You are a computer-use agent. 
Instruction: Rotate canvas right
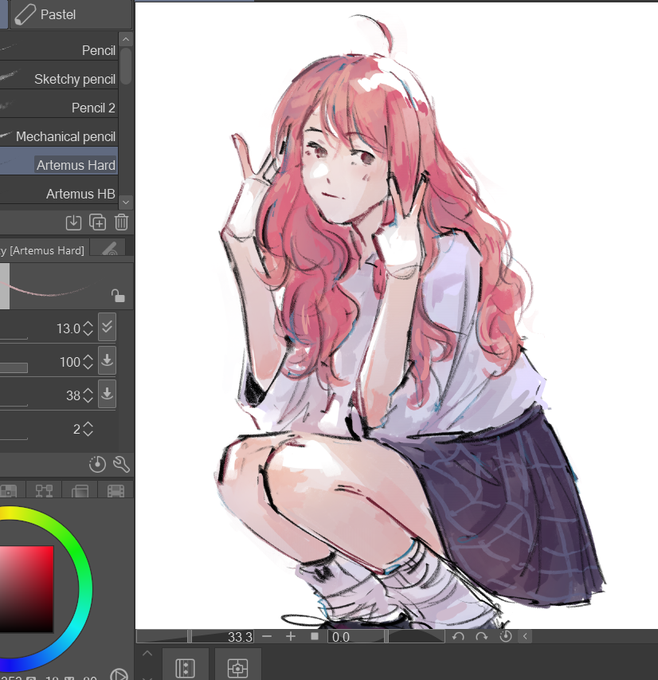pos(481,636)
